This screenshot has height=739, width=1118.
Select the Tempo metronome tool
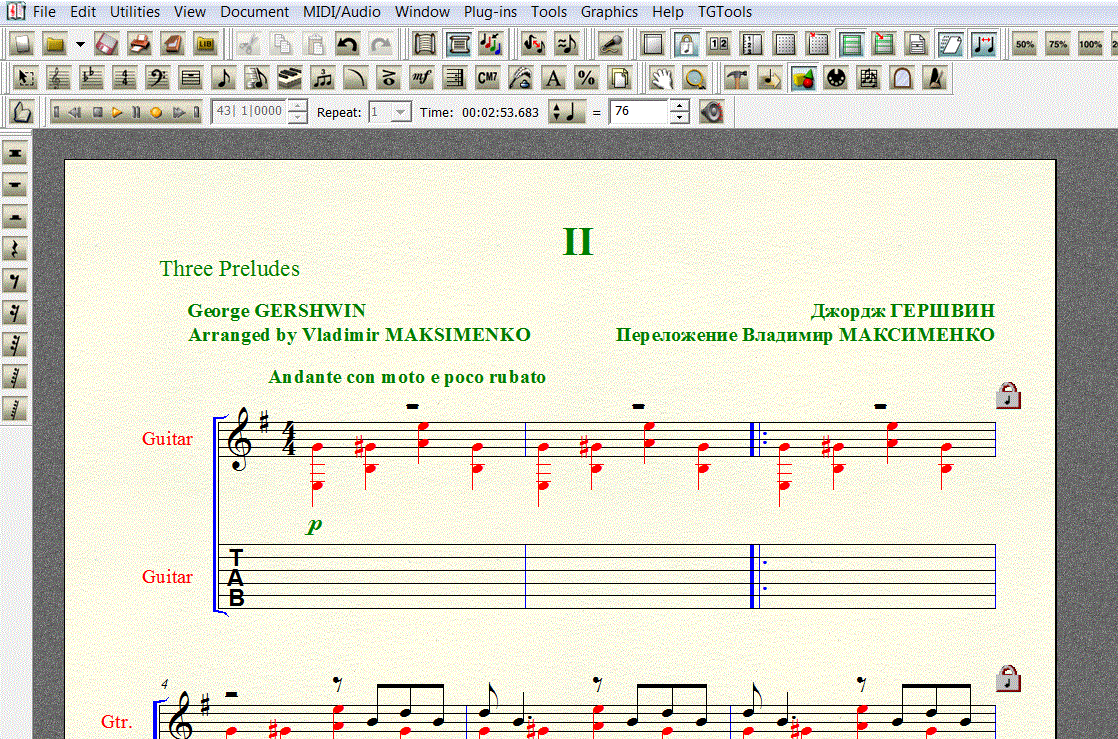tap(934, 78)
